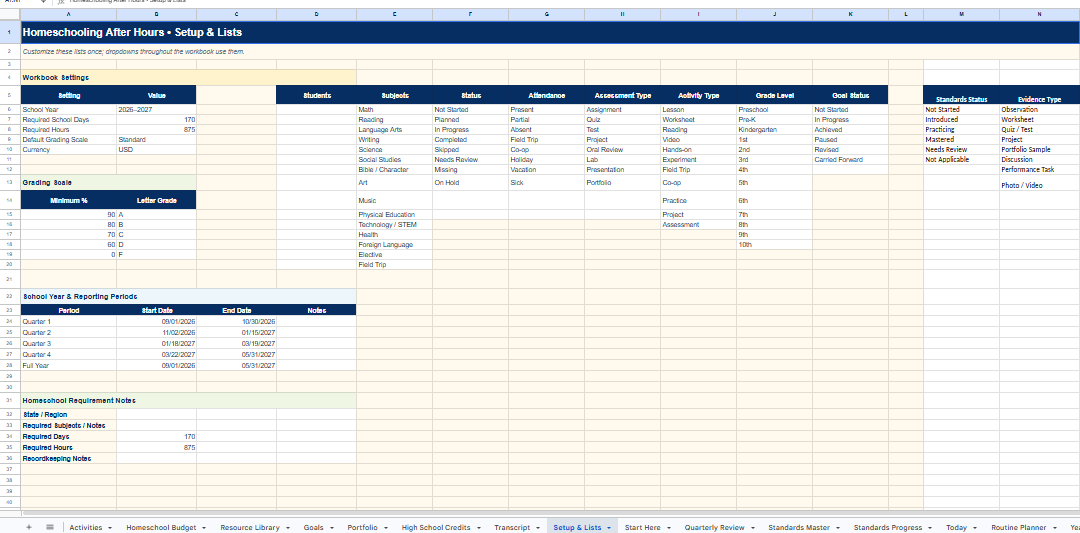
Task: Open the Setup & Lists tab dropdown arrow
Action: 609,528
